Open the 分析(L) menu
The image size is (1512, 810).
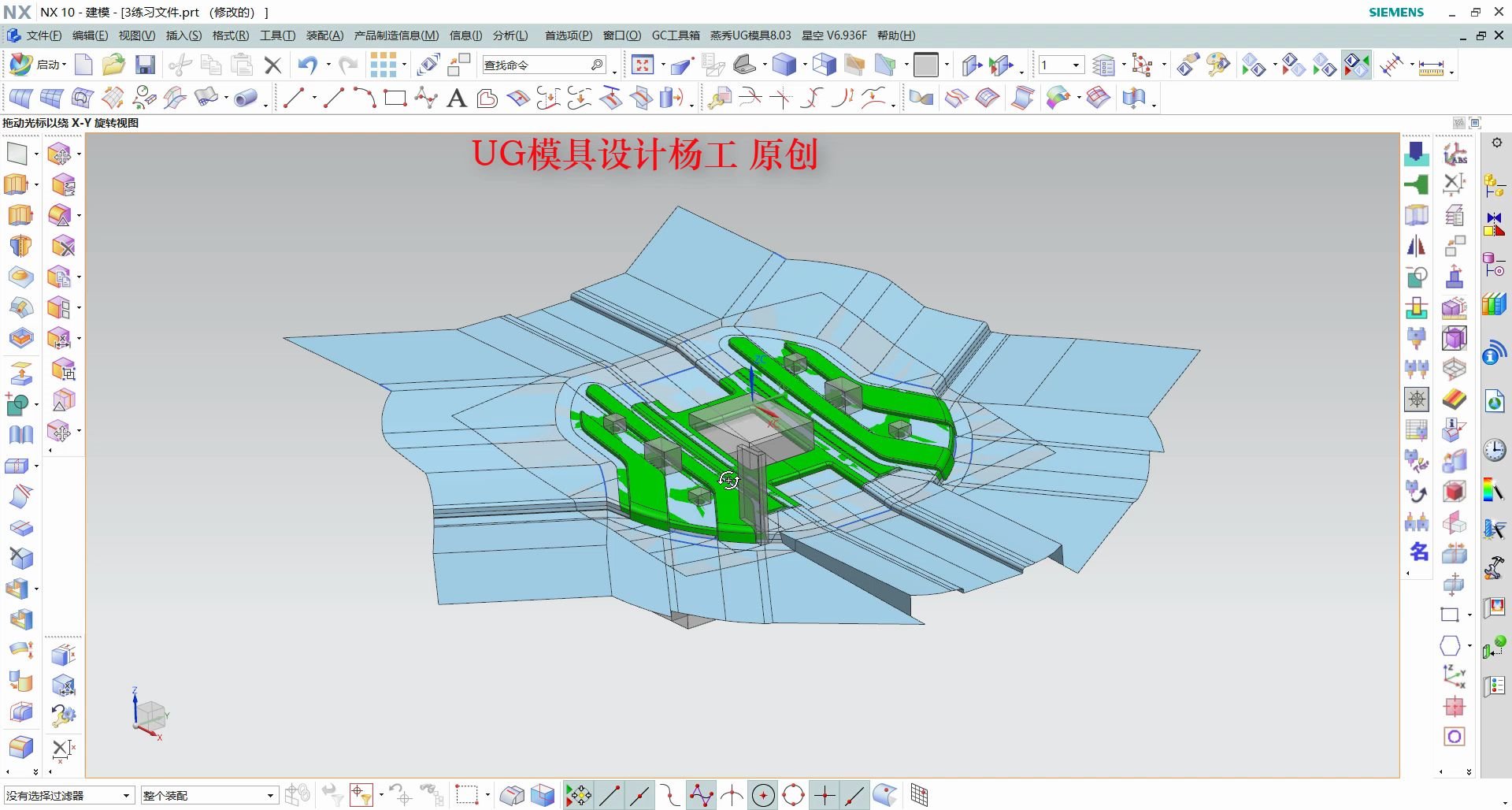[x=510, y=35]
